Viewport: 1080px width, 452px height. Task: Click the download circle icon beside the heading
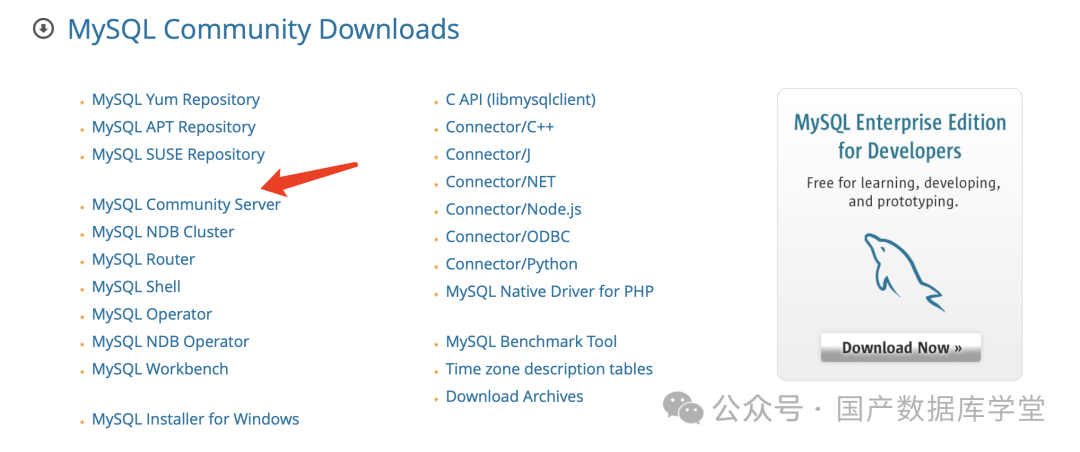43,29
